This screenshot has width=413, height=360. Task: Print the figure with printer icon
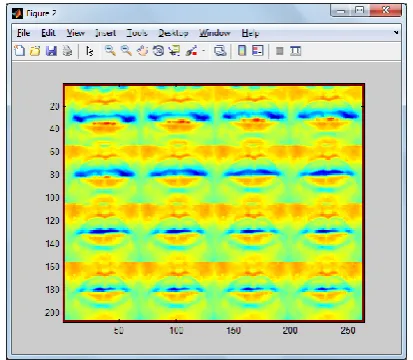(67, 51)
